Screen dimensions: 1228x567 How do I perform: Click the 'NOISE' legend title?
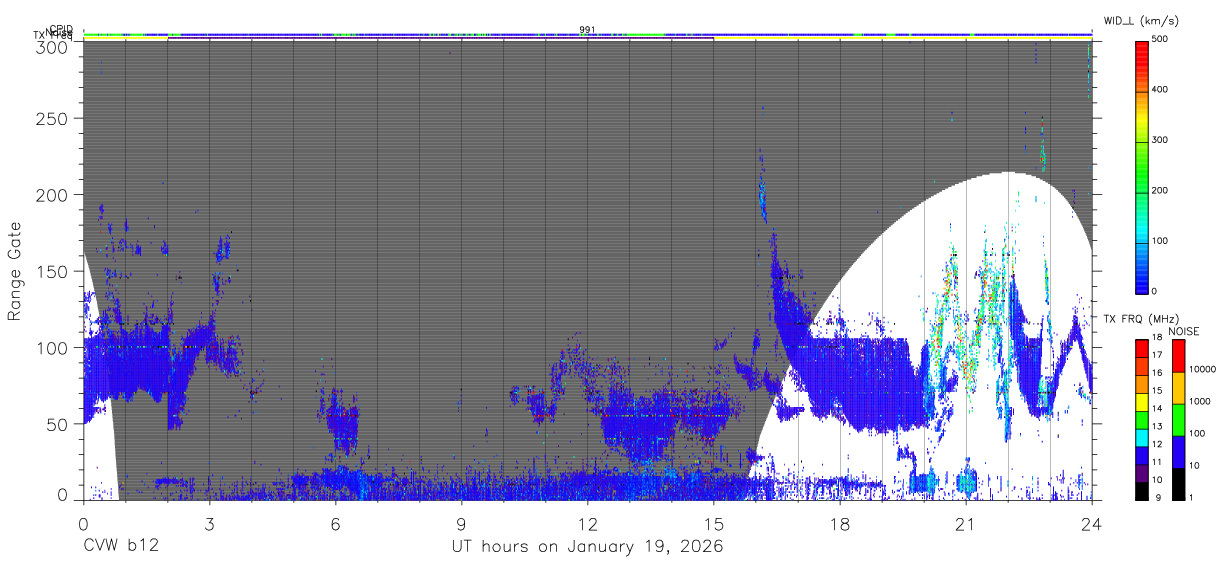pos(1183,331)
